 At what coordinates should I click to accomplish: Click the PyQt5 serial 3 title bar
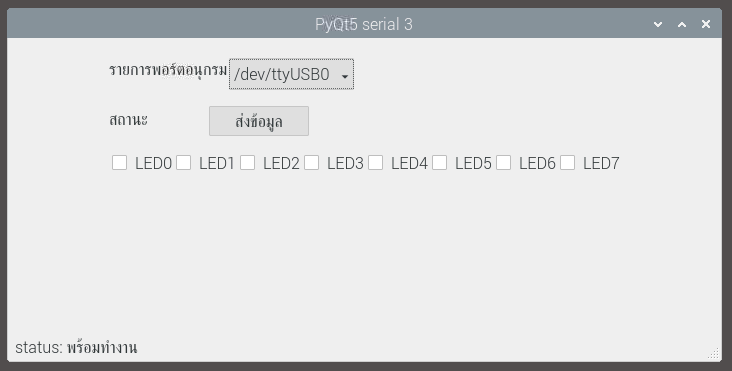coord(364,23)
